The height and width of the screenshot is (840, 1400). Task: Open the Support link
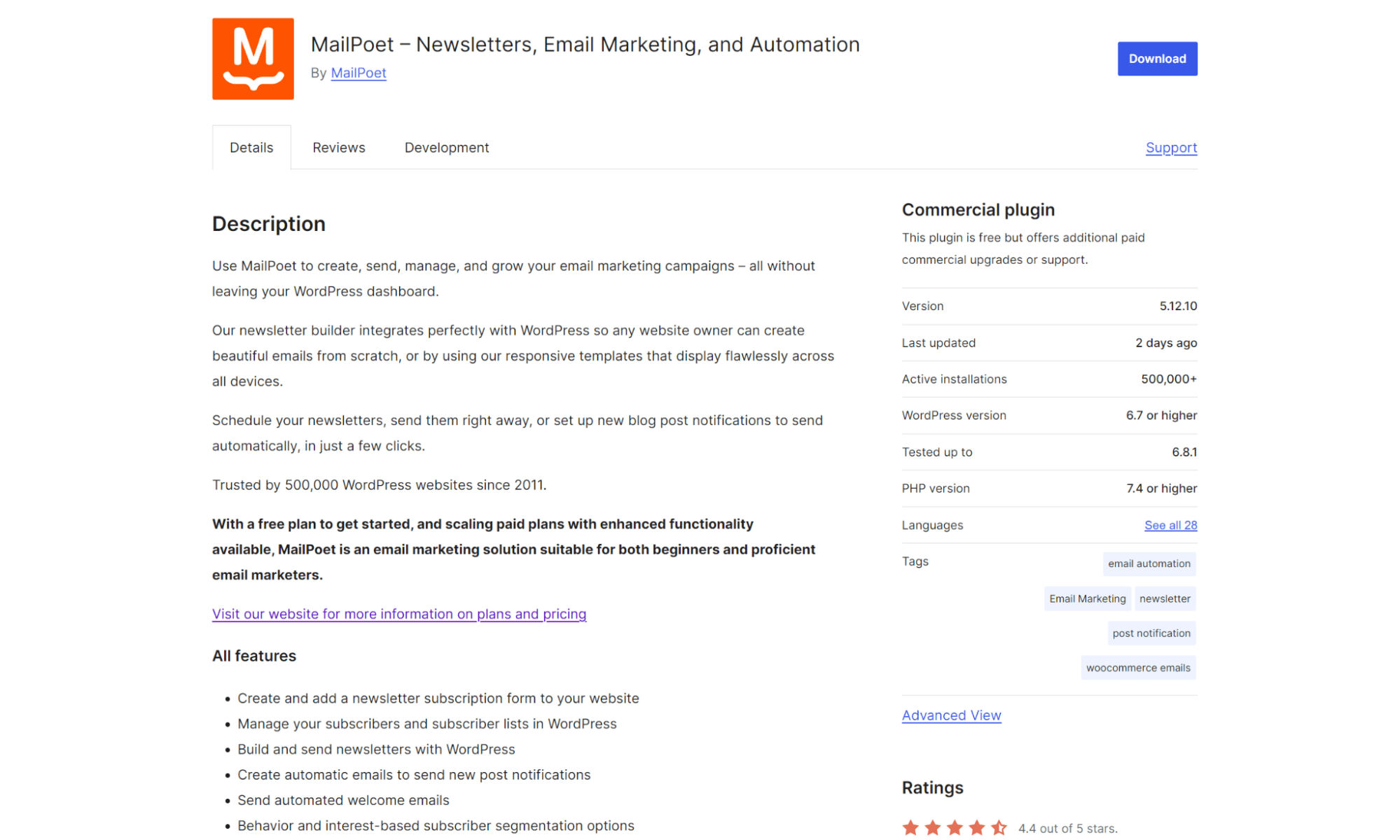pos(1171,148)
